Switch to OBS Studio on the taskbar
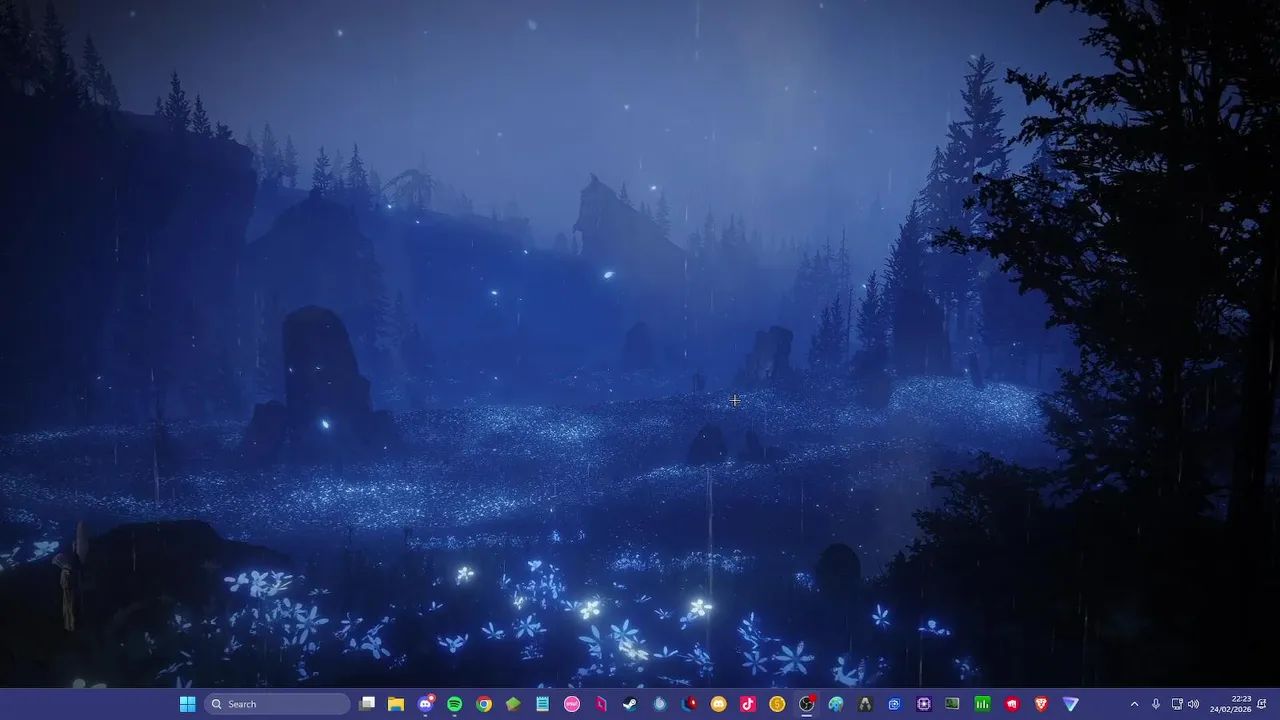1280x720 pixels. click(x=806, y=704)
